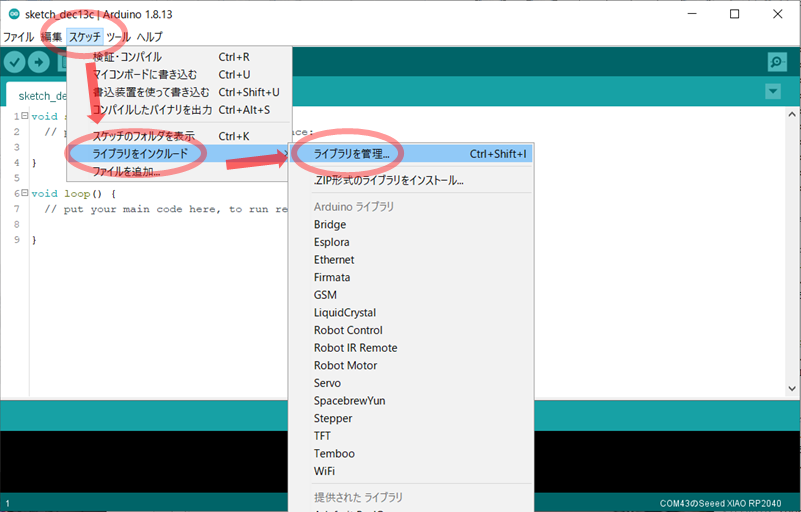Screen dimensions: 801x512
Task: Open the 編集 menu
Action: click(x=51, y=37)
